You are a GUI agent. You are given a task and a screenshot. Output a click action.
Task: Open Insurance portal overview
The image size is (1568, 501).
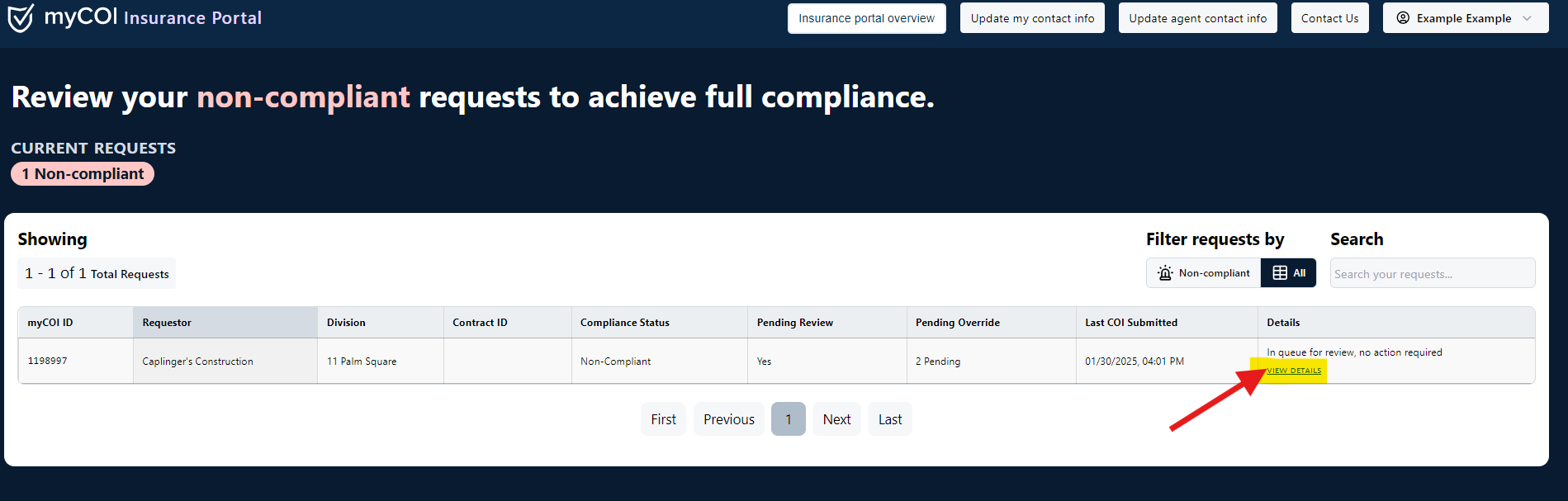[x=866, y=18]
